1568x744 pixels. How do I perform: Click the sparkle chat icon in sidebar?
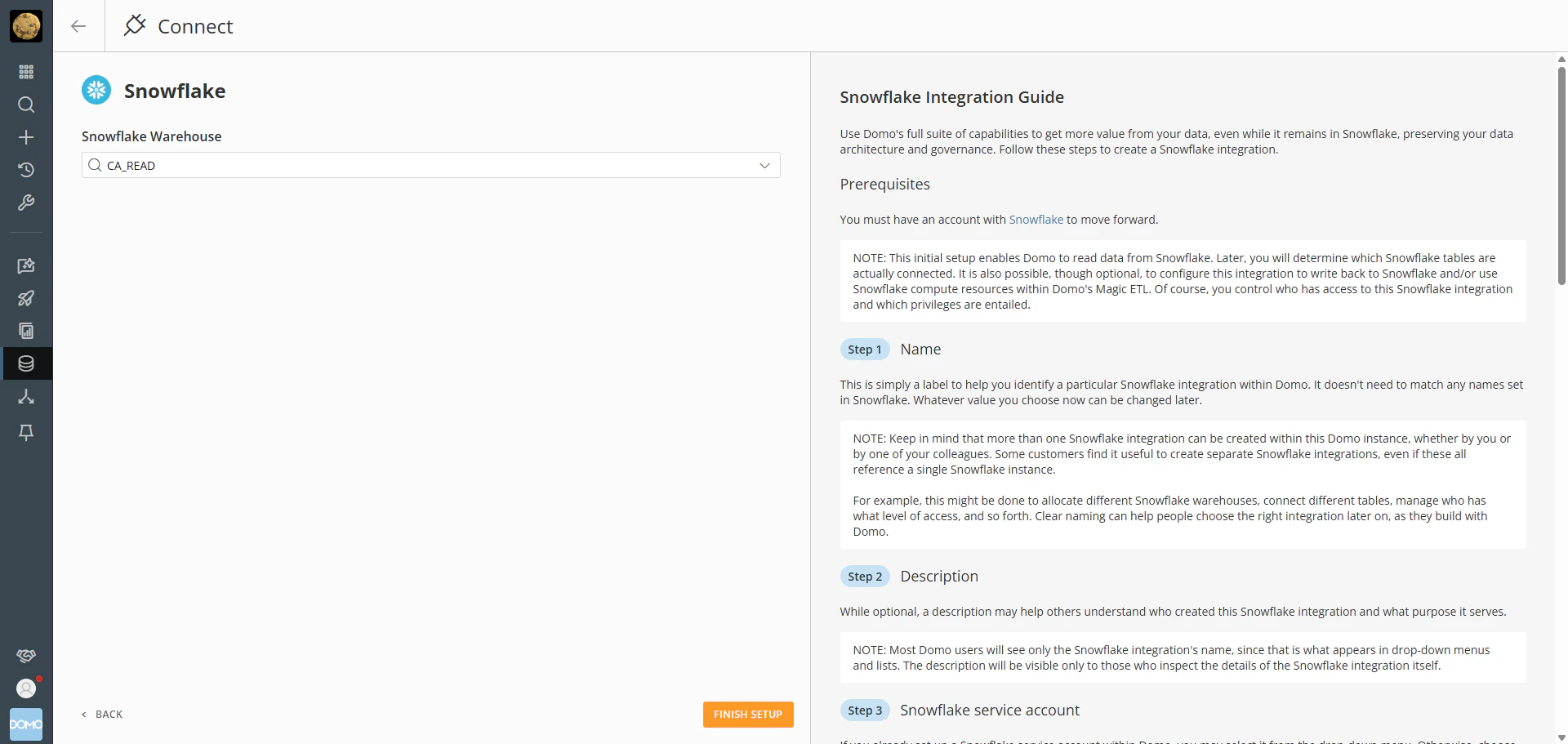(26, 265)
